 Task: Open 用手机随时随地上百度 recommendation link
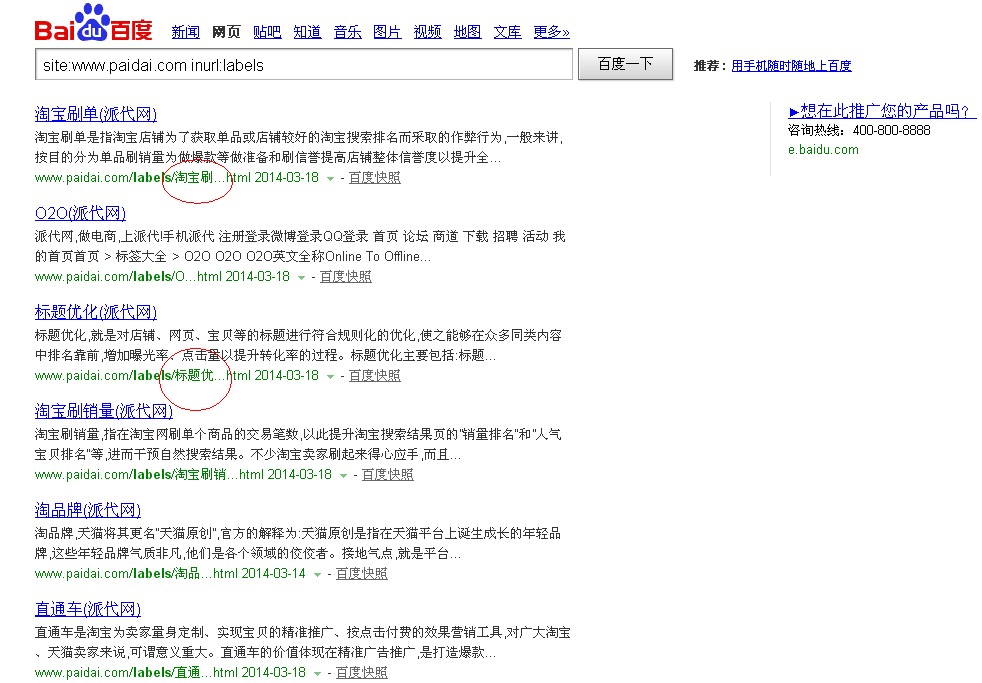(791, 66)
